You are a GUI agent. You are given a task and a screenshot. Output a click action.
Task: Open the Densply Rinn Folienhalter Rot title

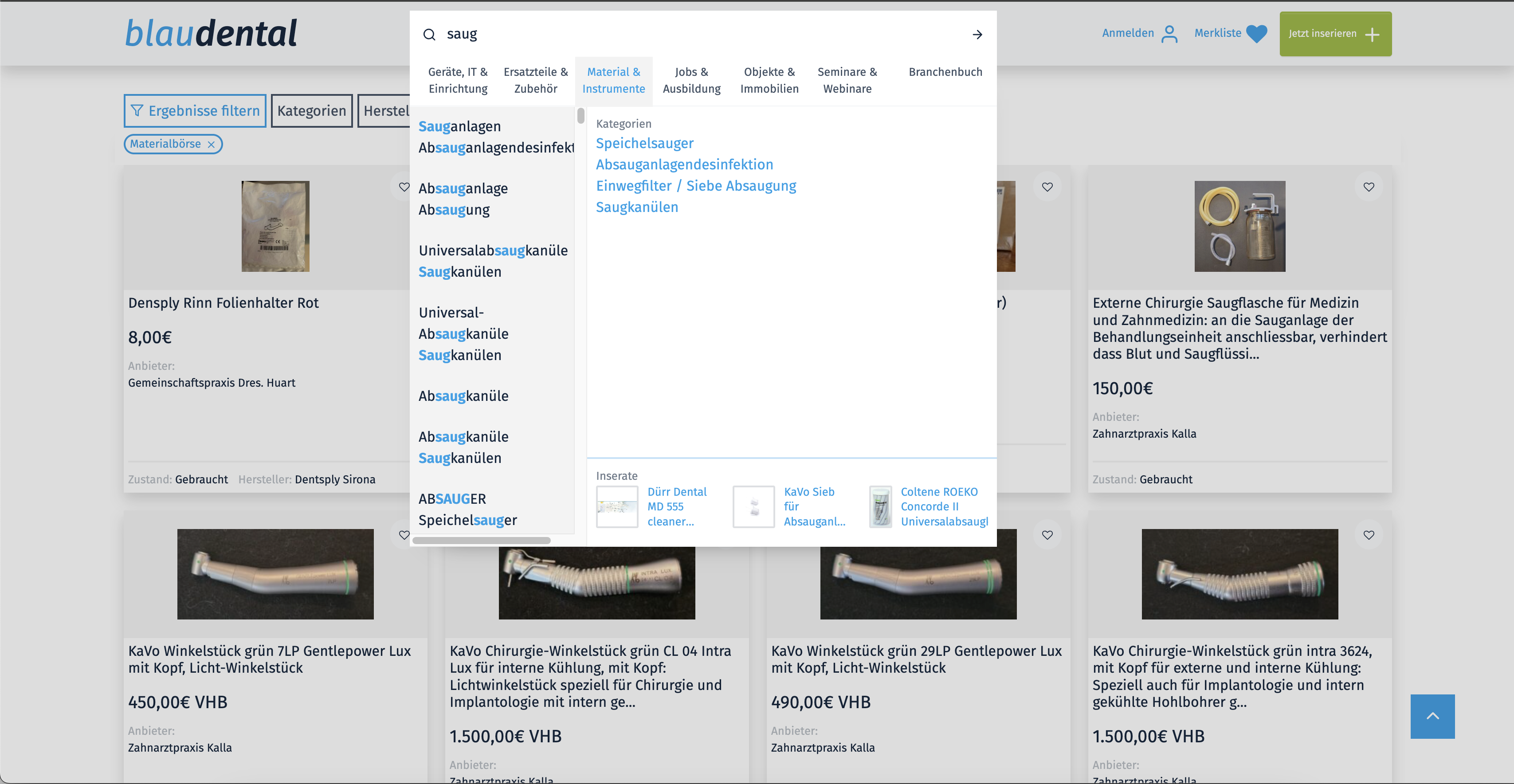[224, 303]
